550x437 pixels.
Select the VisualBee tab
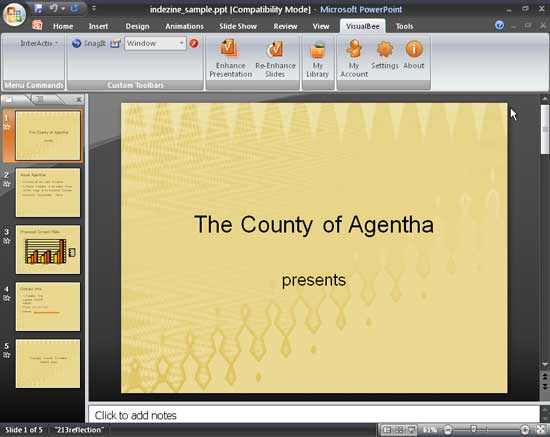[x=362, y=26]
